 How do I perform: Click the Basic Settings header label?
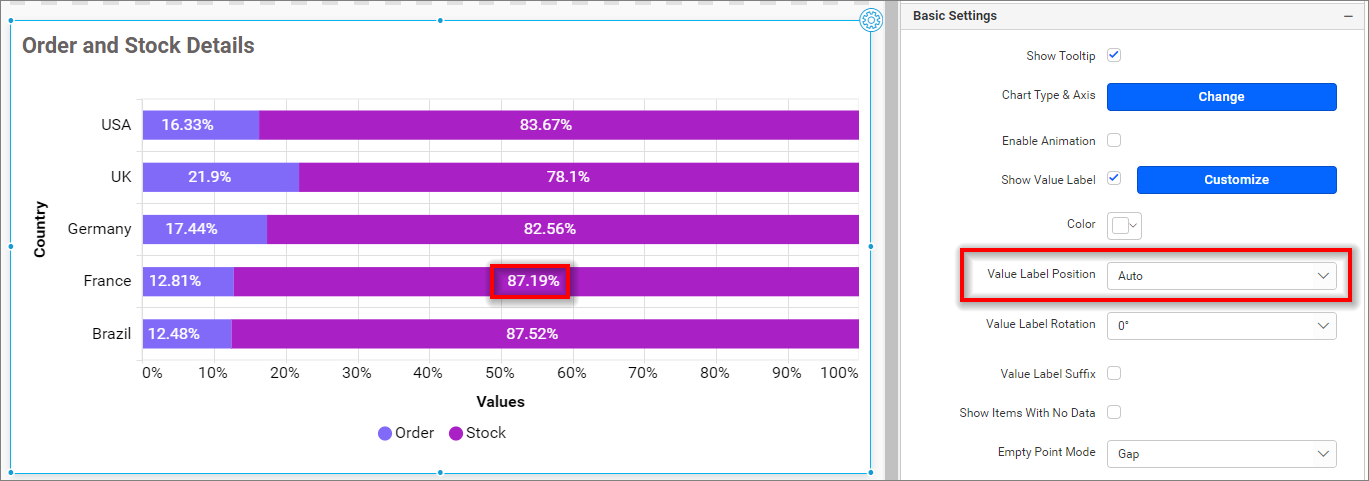click(x=954, y=16)
